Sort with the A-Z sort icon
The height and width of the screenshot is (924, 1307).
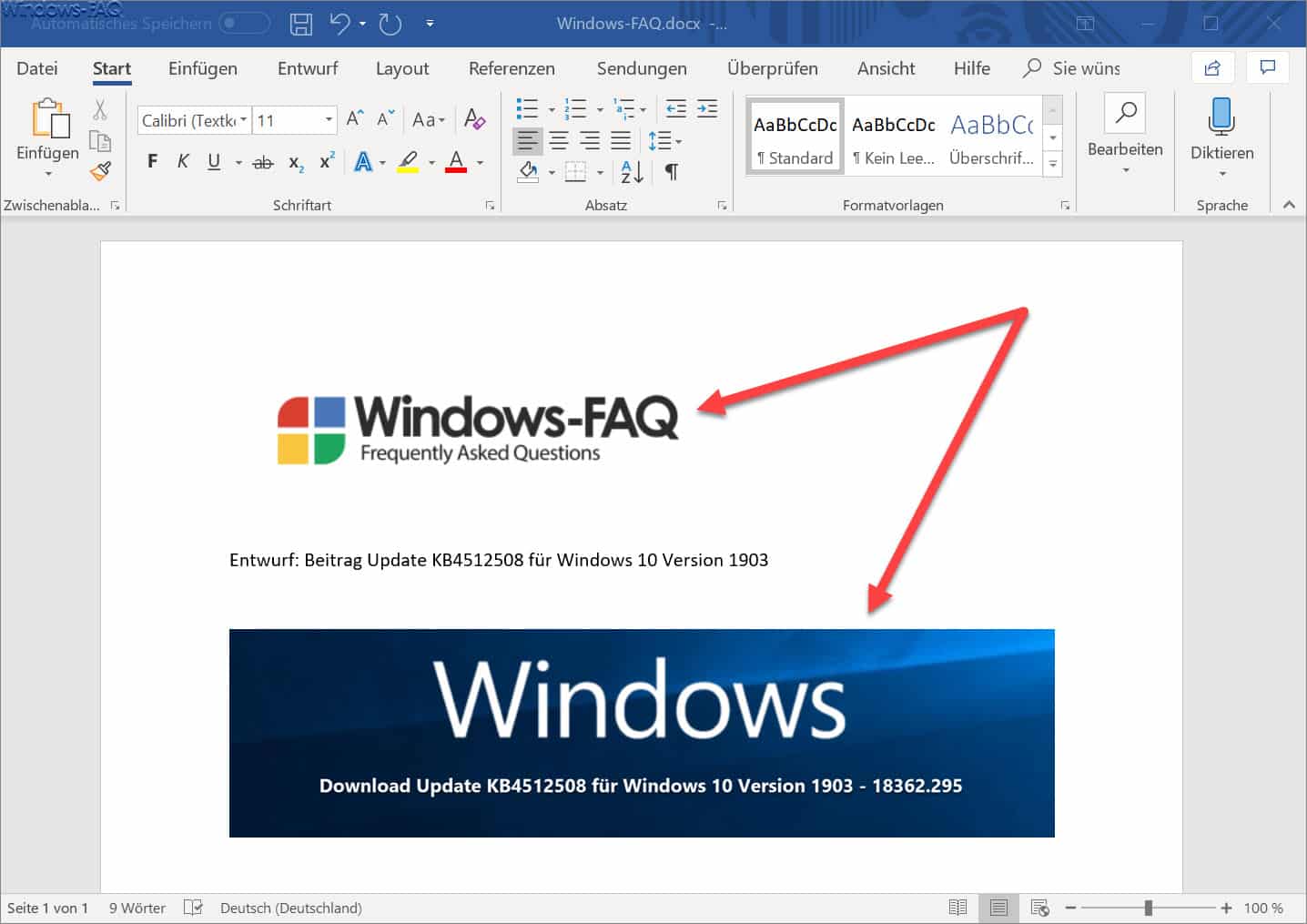tap(632, 171)
